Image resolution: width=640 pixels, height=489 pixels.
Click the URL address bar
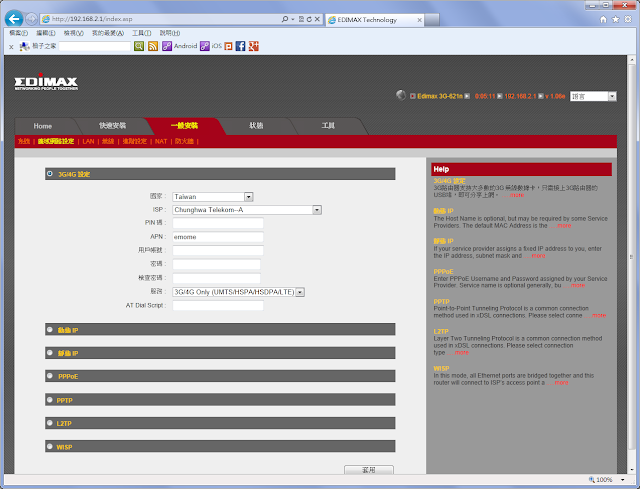[x=161, y=19]
